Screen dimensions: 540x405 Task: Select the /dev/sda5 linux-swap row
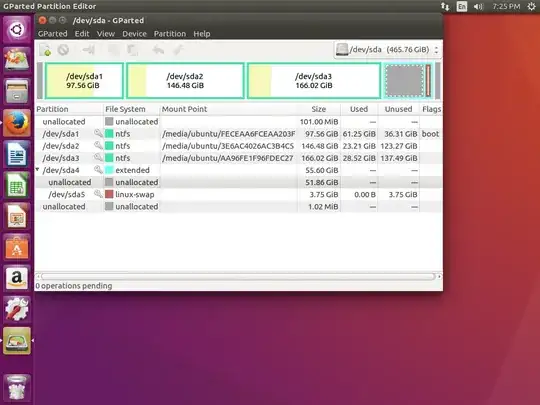[x=239, y=194]
